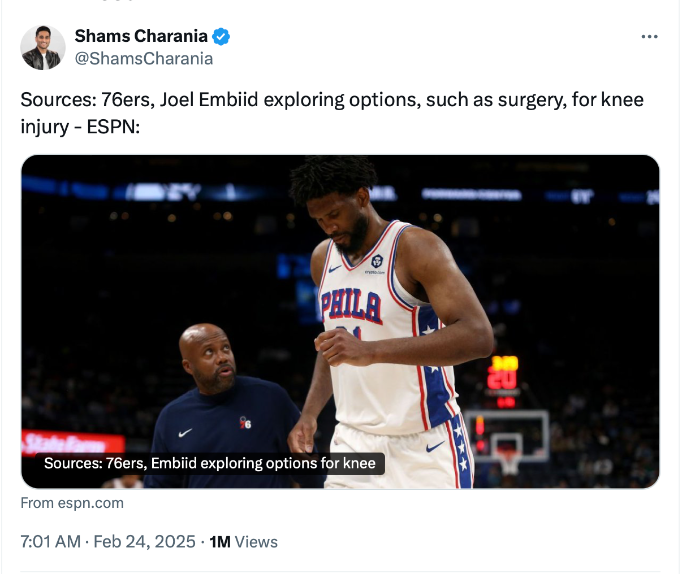
Task: Click the card caption overlay about Embiid
Action: (x=210, y=464)
